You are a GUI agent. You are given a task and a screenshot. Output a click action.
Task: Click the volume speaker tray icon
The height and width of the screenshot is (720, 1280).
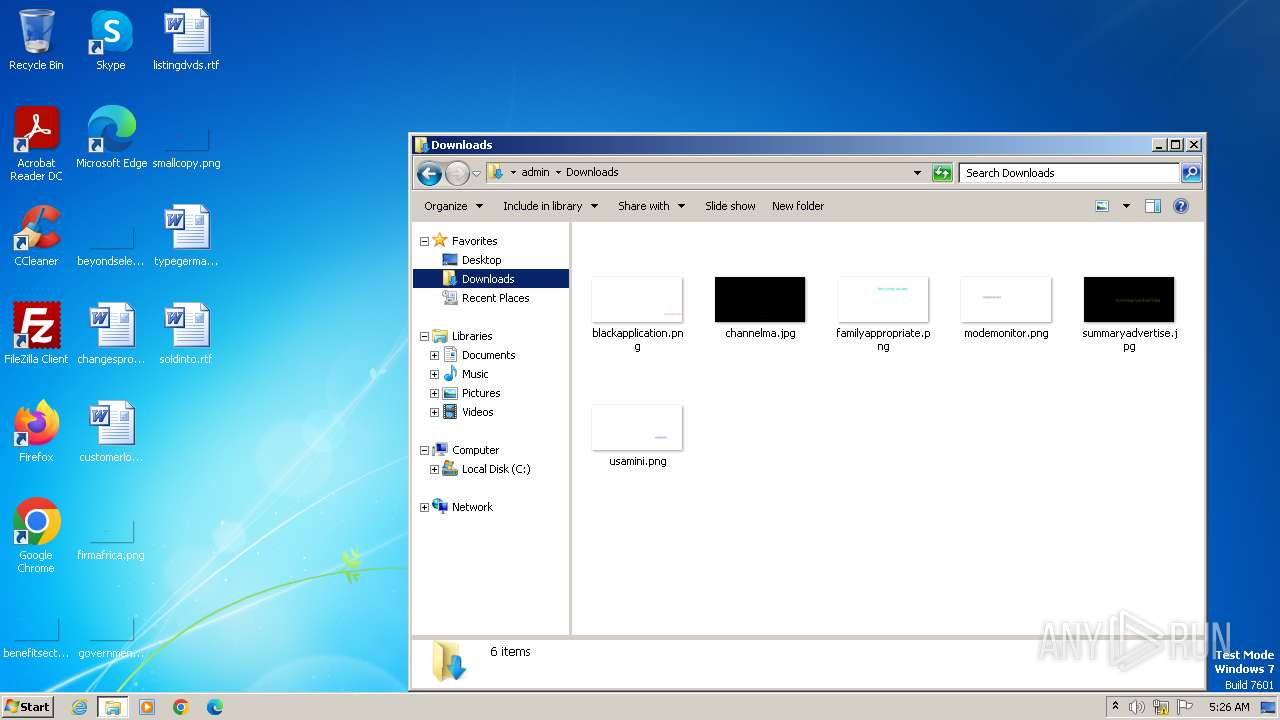pos(1137,707)
